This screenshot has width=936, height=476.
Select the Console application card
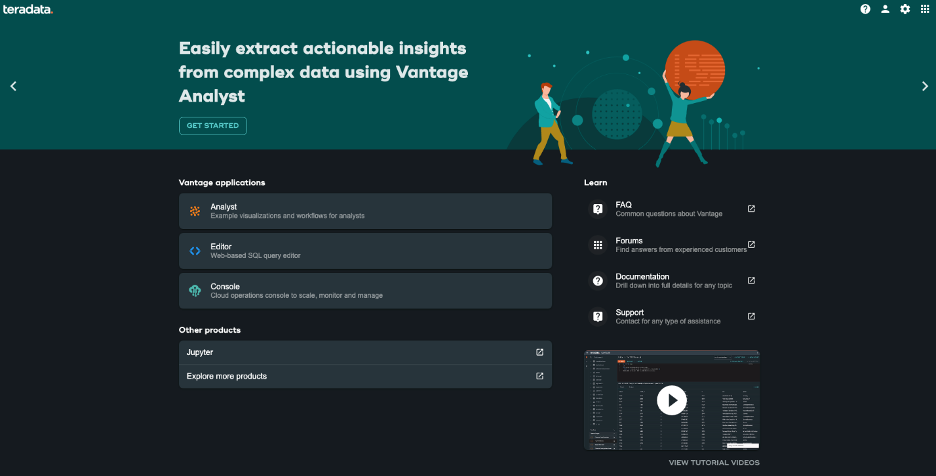pos(365,291)
